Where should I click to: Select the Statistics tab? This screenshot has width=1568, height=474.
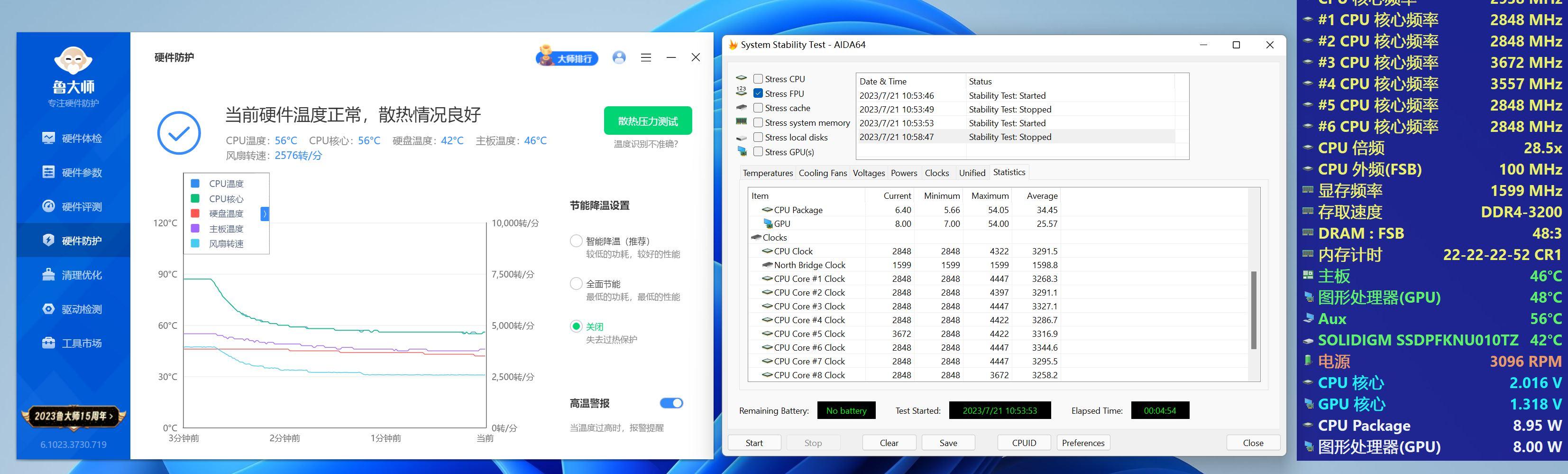point(1009,172)
